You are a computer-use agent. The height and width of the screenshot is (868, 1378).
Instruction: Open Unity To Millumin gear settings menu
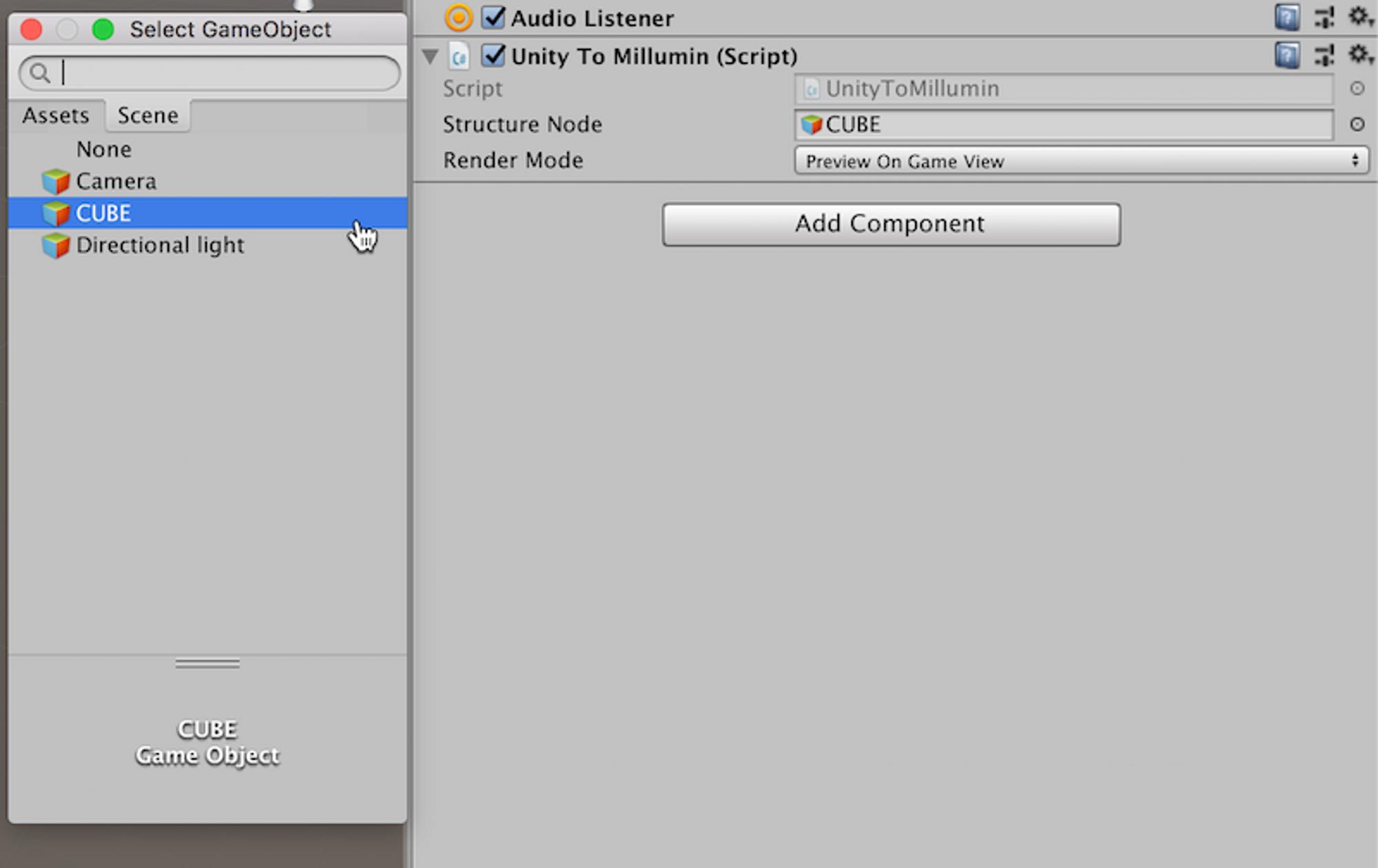1359,54
